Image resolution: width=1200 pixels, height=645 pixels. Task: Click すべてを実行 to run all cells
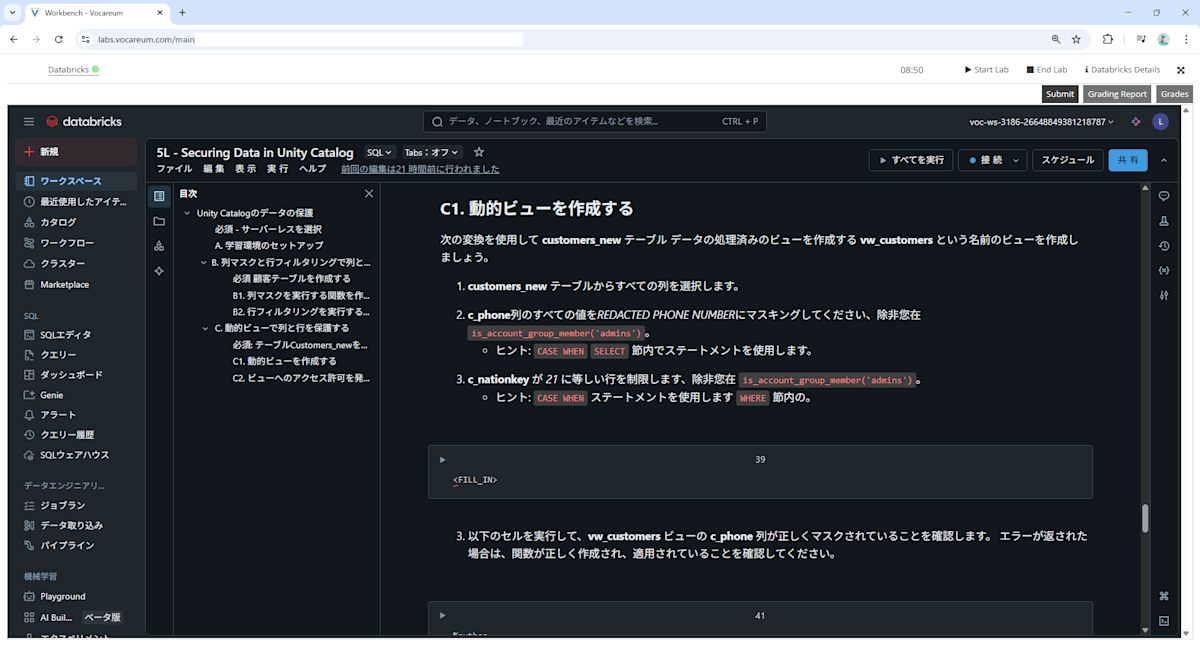911,160
